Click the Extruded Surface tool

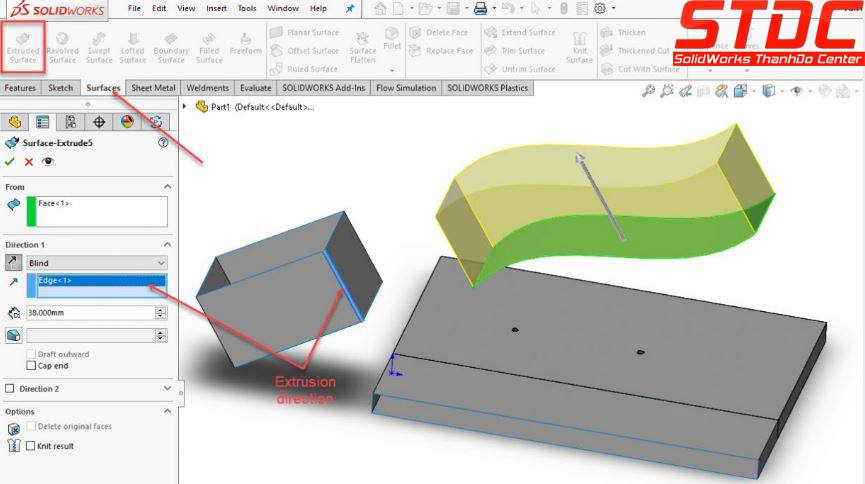point(23,47)
